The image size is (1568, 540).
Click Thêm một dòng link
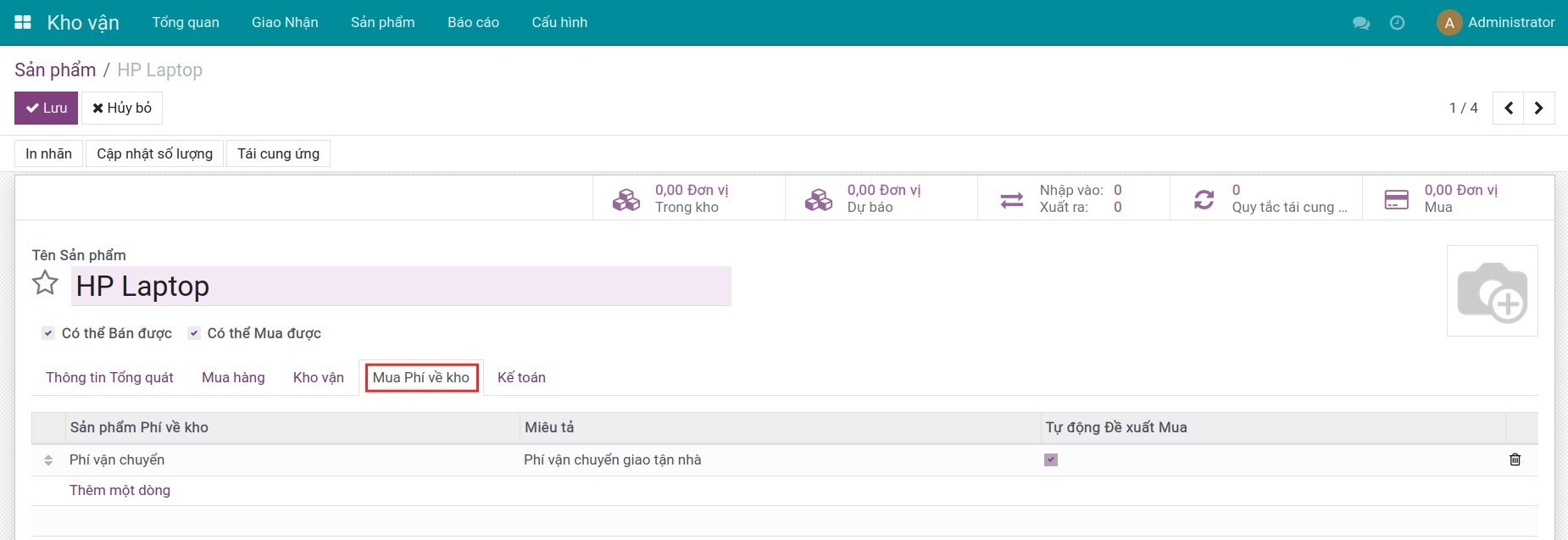pyautogui.click(x=120, y=490)
